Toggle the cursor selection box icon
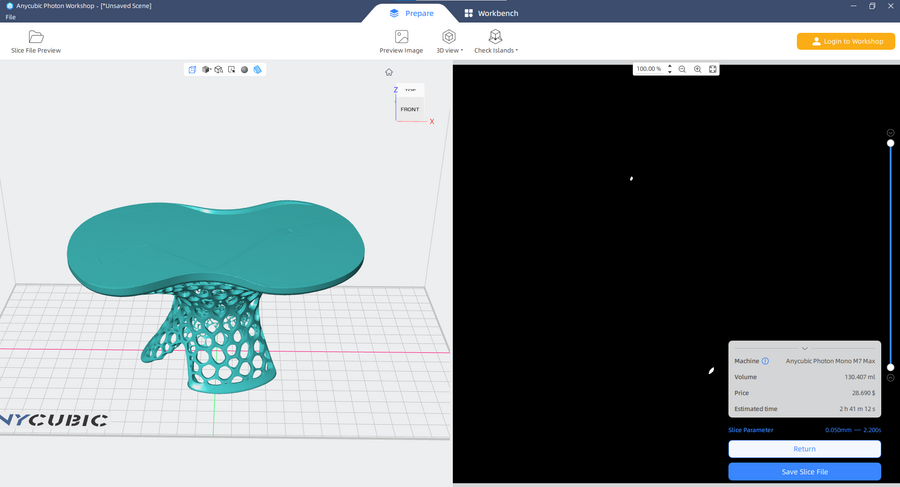900x487 pixels. click(231, 70)
